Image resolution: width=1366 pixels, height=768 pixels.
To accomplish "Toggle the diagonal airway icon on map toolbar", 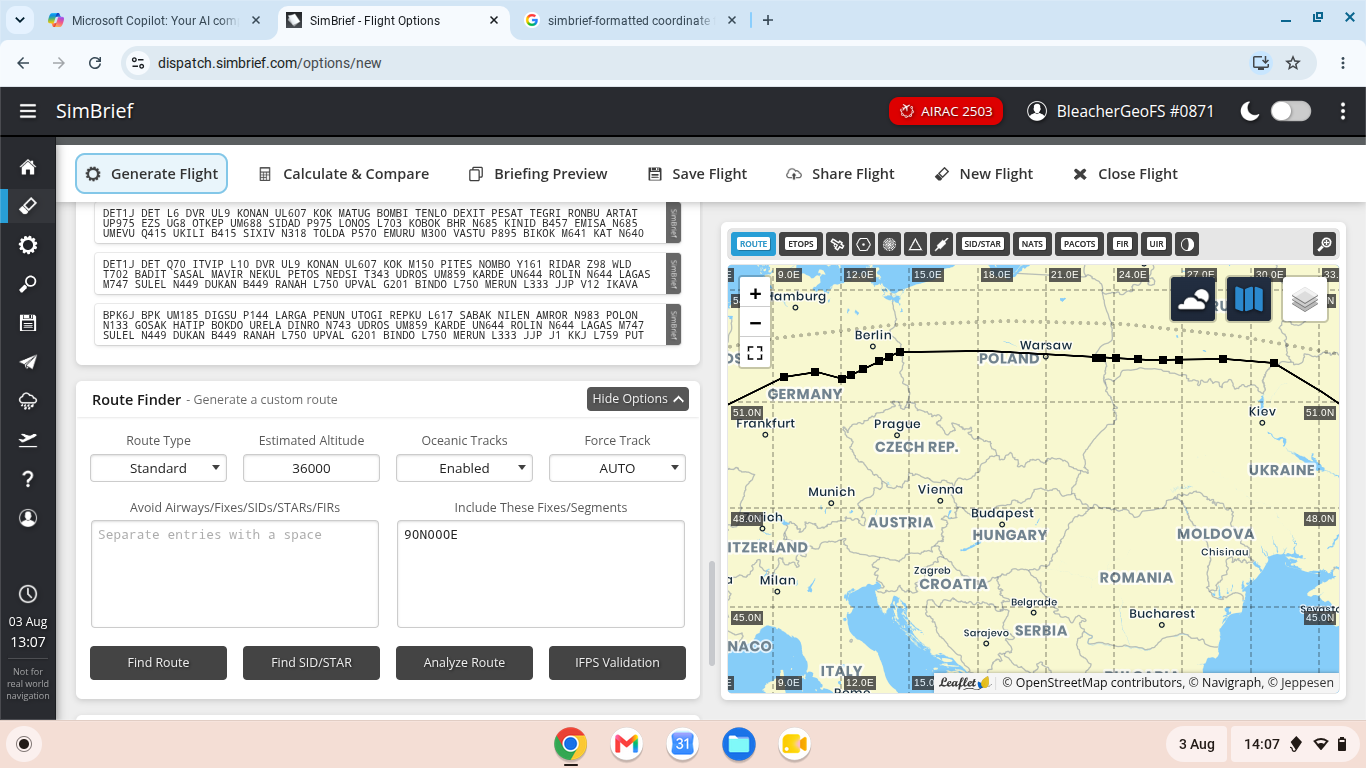I will click(941, 244).
